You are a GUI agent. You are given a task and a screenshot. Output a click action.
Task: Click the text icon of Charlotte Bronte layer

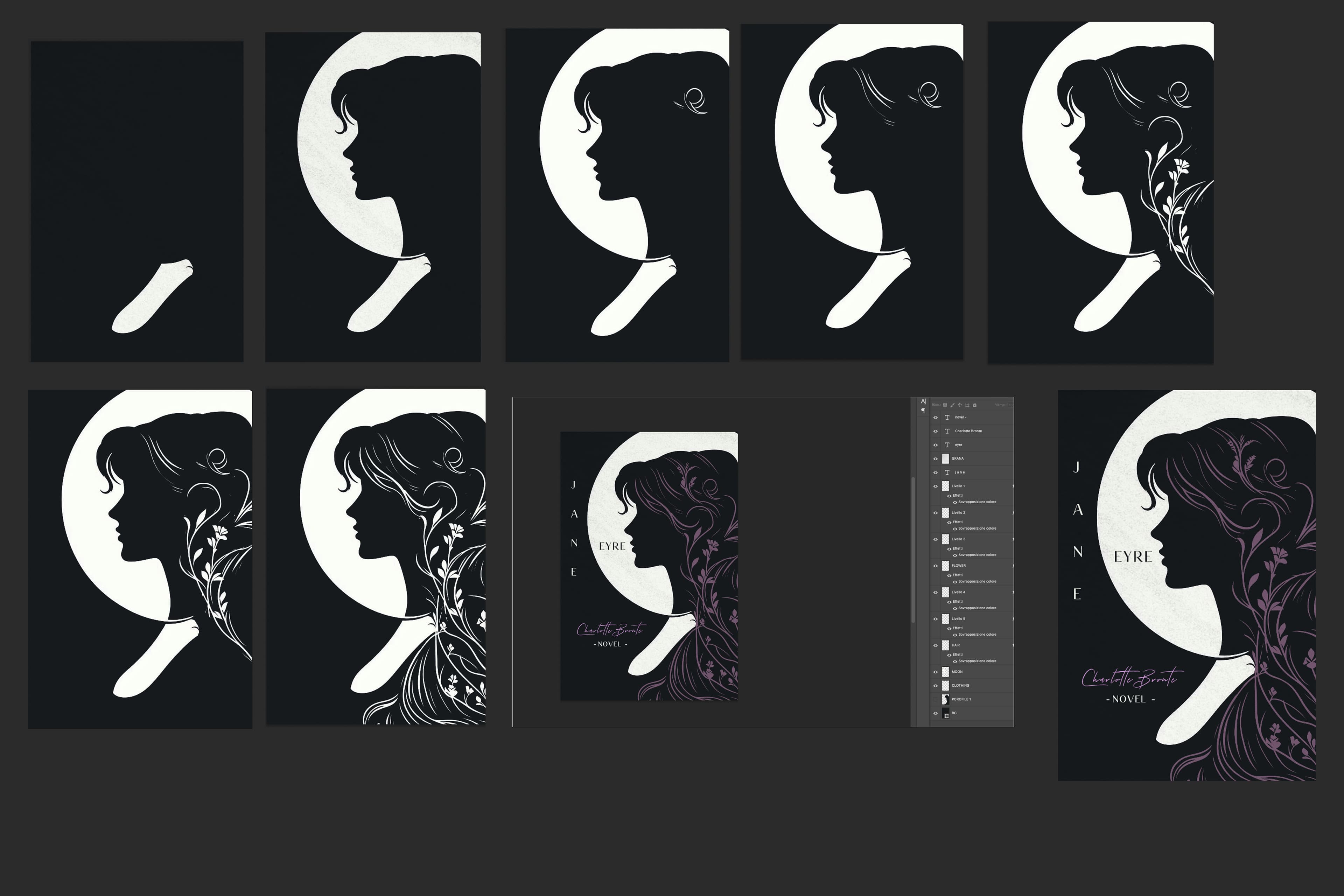click(947, 432)
